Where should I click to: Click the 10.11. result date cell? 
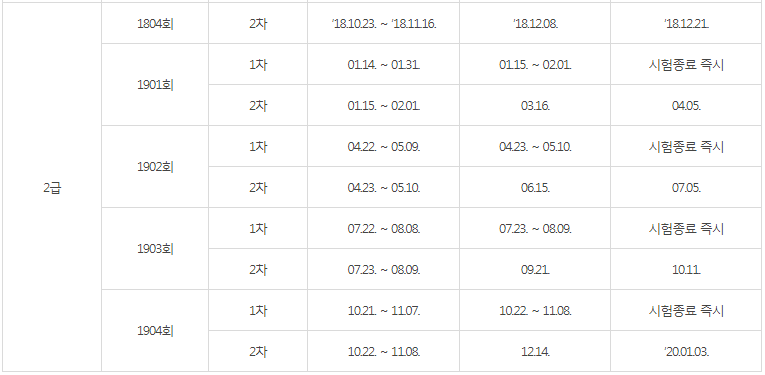pos(686,270)
